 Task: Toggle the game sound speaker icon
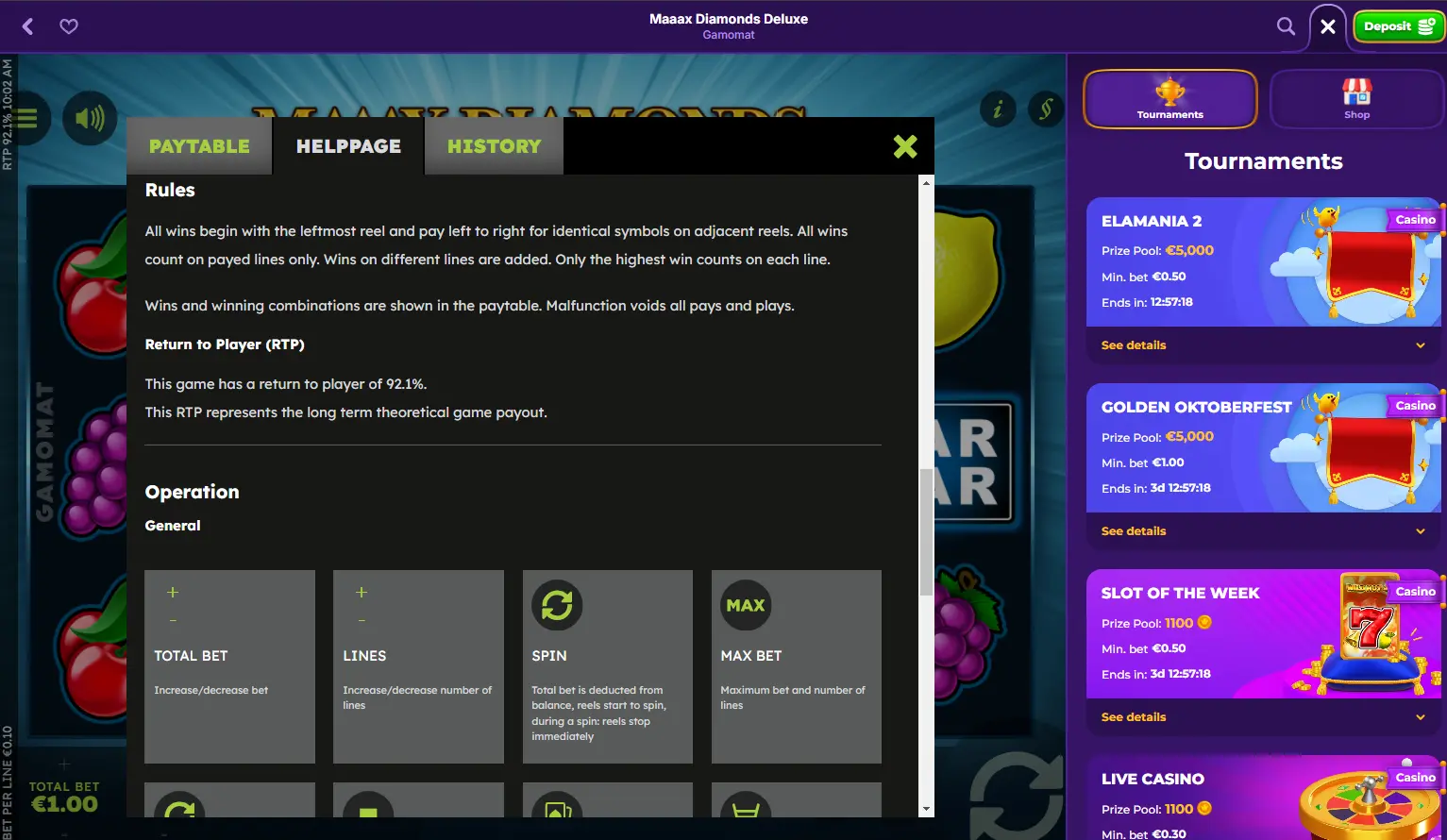click(x=90, y=118)
